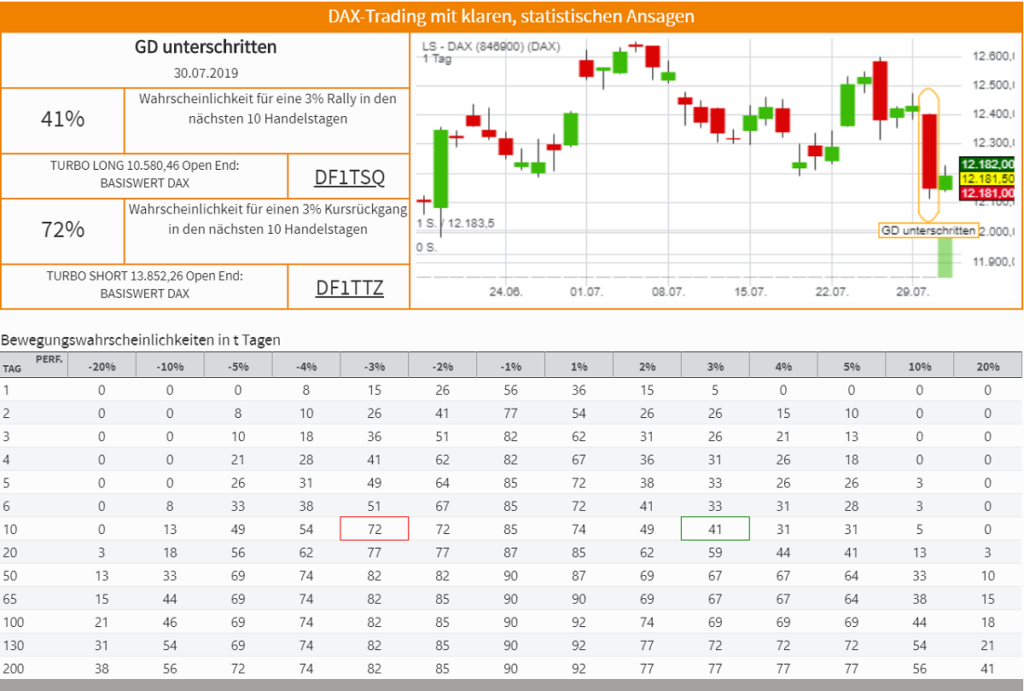This screenshot has width=1024, height=691.
Task: Click the 'Bewegungswahrscheinlichkeiten in t Tagen' table caption
Action: (x=140, y=340)
